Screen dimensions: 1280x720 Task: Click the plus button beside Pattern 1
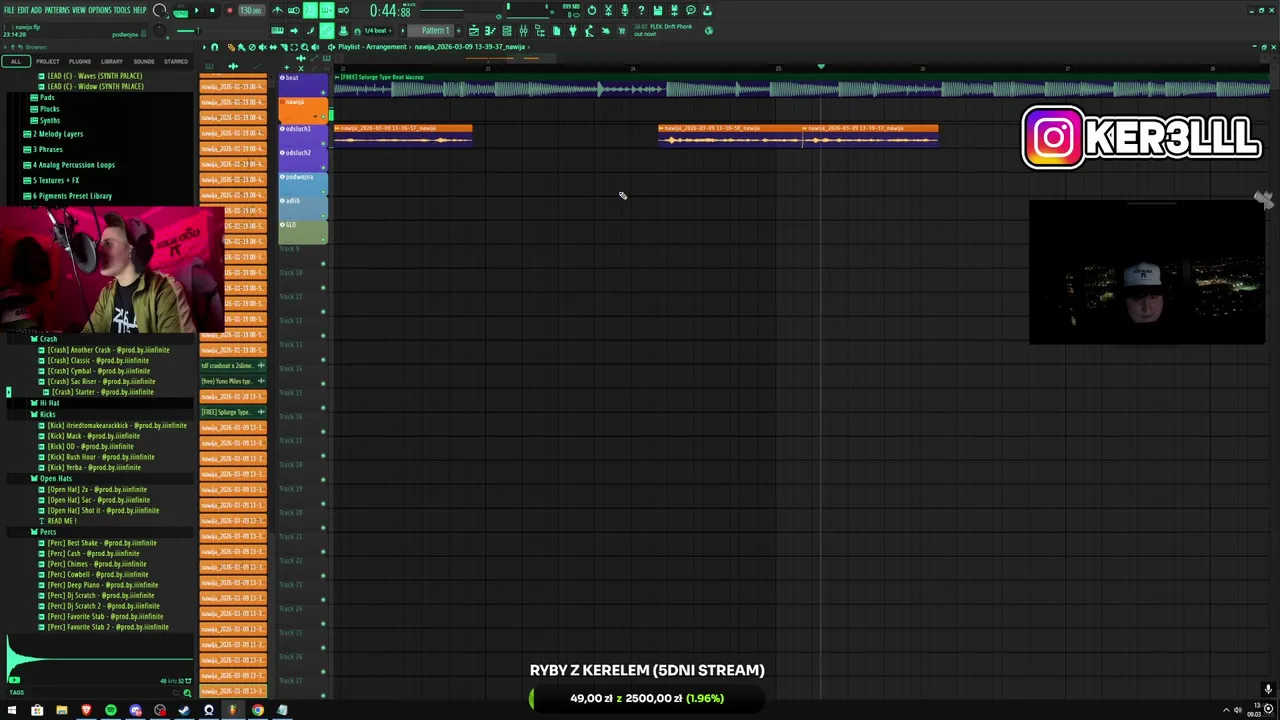(x=459, y=30)
